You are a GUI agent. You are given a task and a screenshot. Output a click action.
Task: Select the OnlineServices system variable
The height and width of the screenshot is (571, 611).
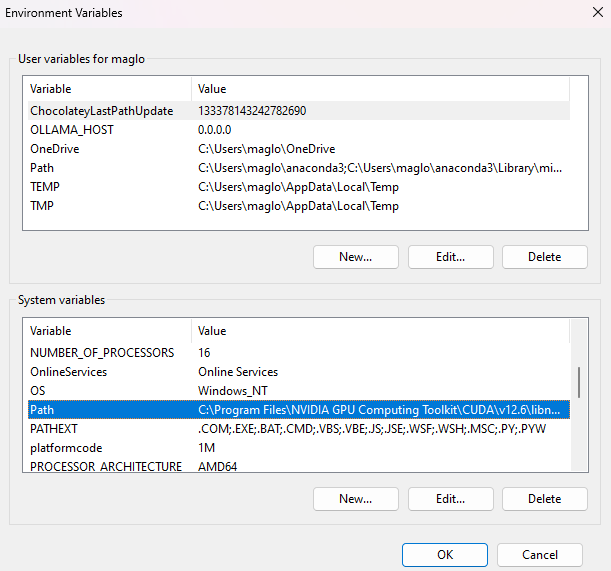299,372
